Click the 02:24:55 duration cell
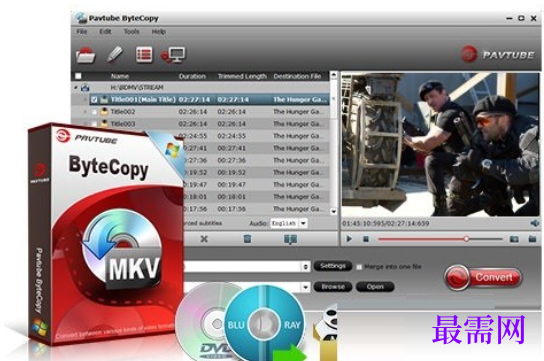The width and height of the screenshot is (544, 361). tap(193, 136)
